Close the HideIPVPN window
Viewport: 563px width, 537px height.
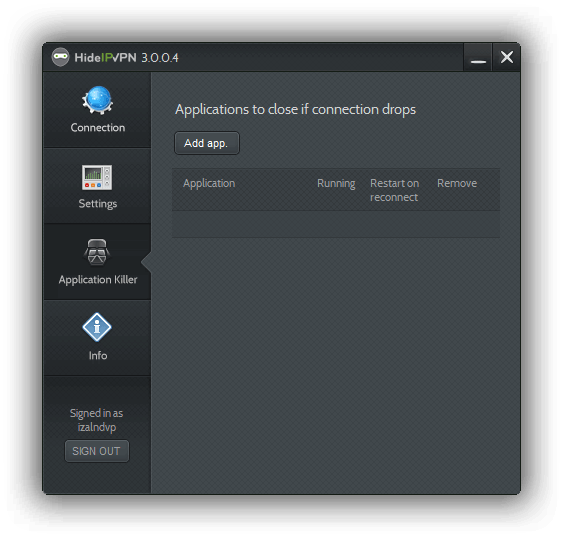click(x=507, y=57)
